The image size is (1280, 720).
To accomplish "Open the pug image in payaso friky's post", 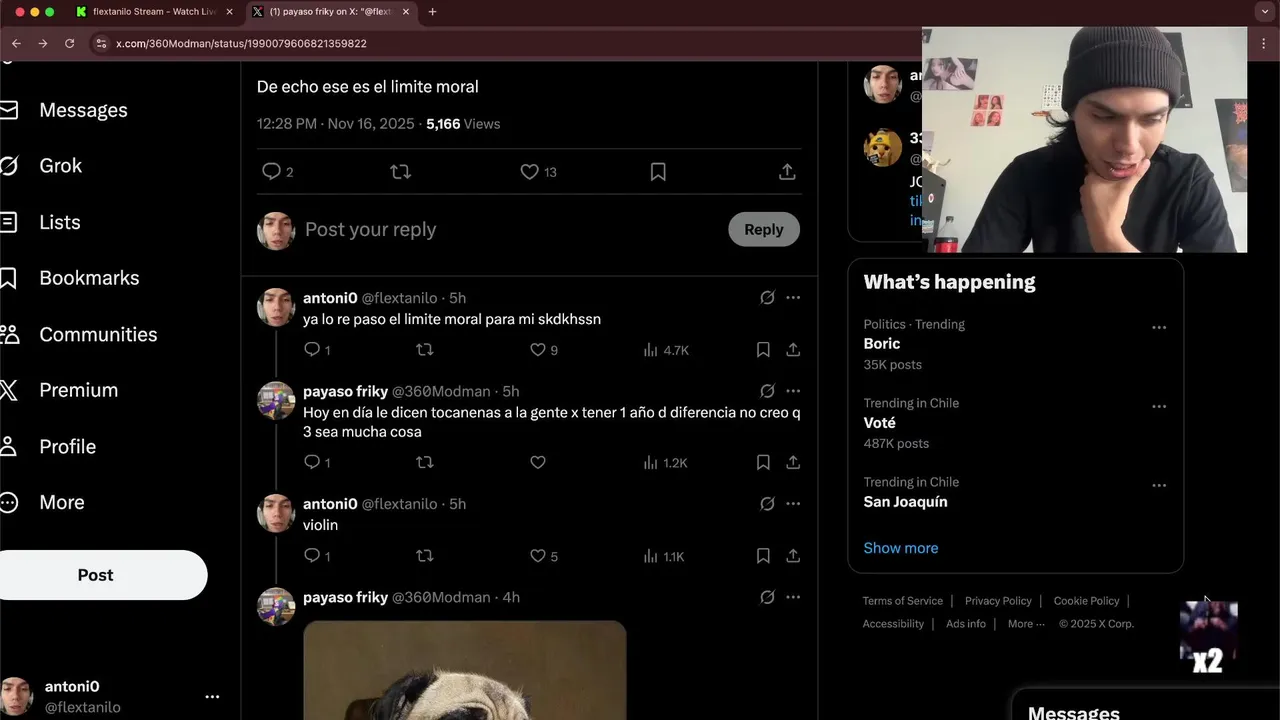I will tap(465, 670).
